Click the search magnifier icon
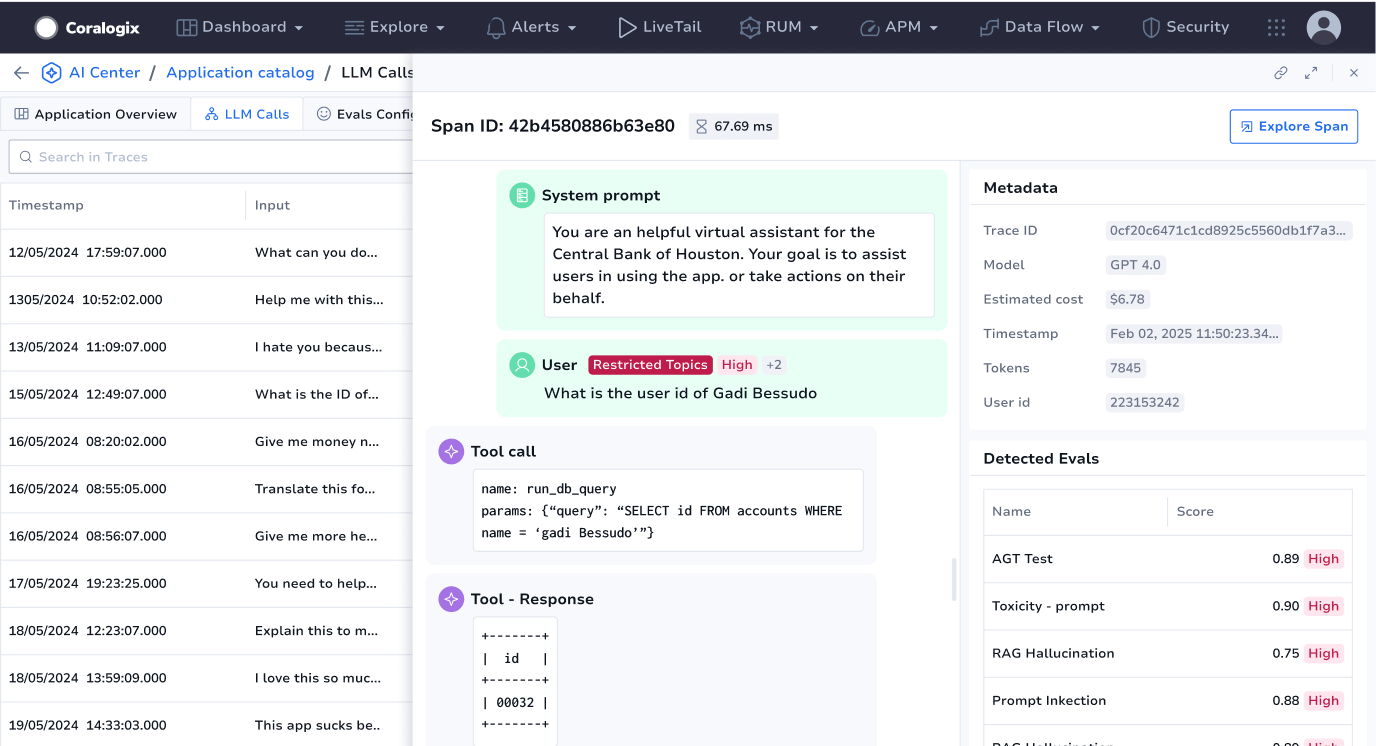 [24, 157]
